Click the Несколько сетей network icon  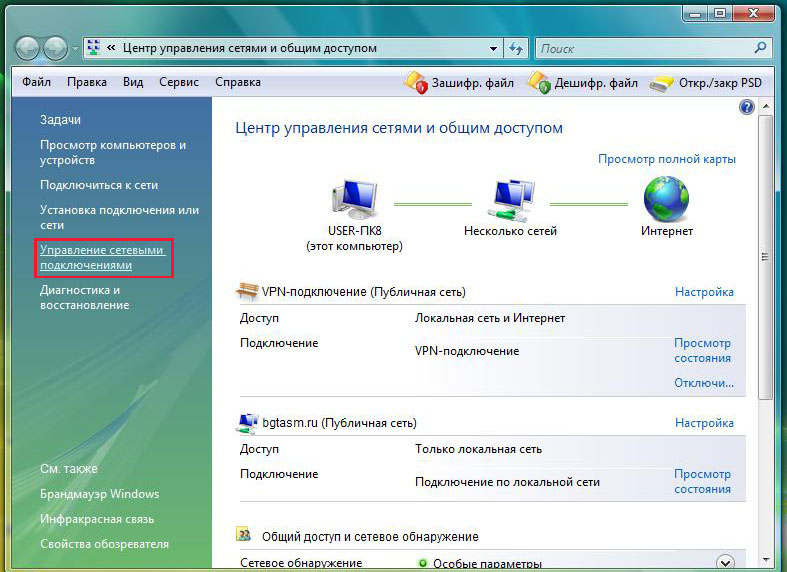(x=512, y=200)
